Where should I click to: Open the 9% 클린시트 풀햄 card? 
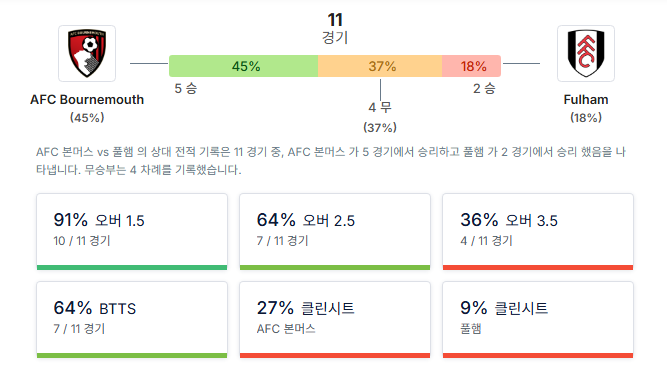click(538, 320)
